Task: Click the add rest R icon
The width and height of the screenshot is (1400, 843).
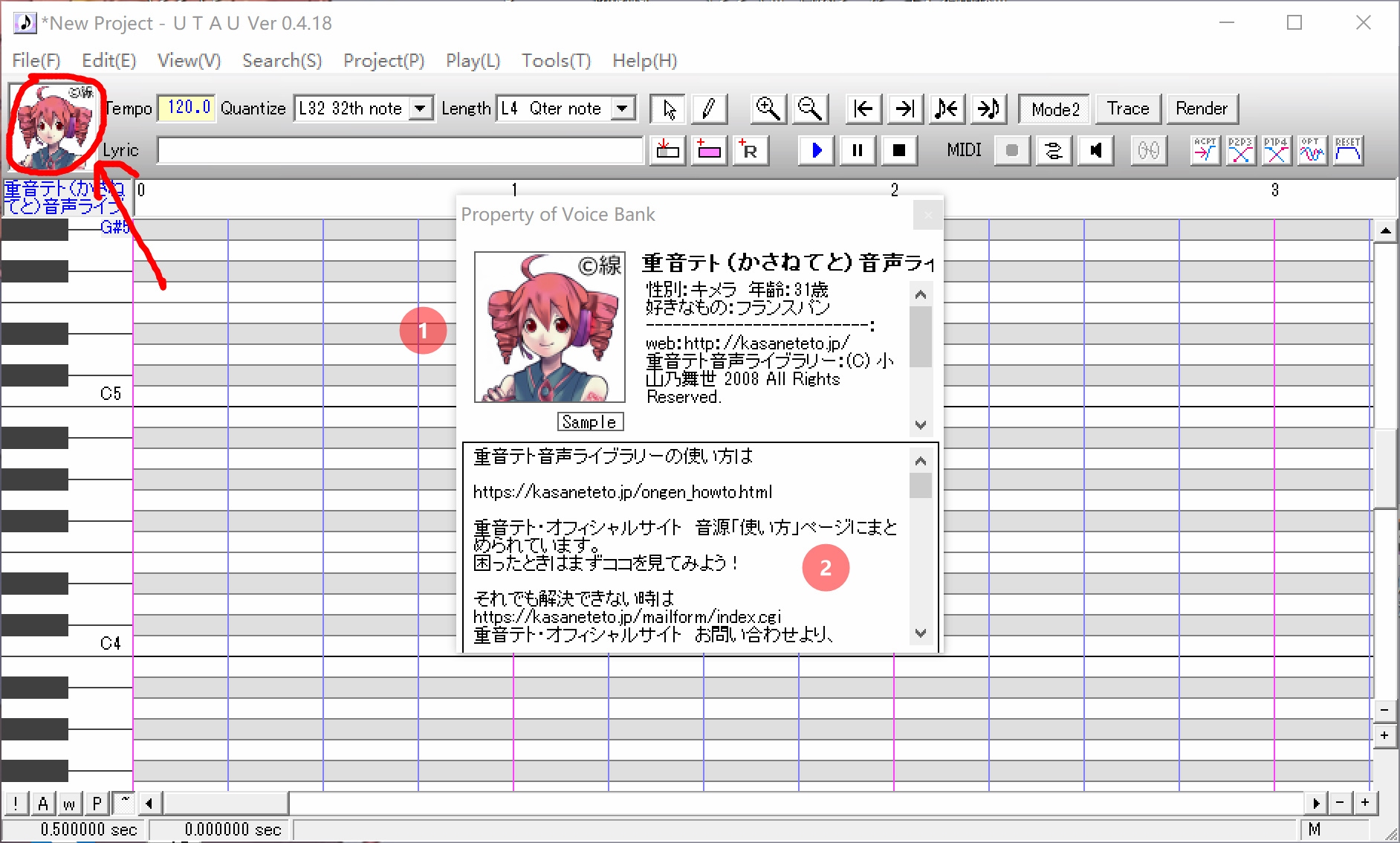Action: [750, 151]
